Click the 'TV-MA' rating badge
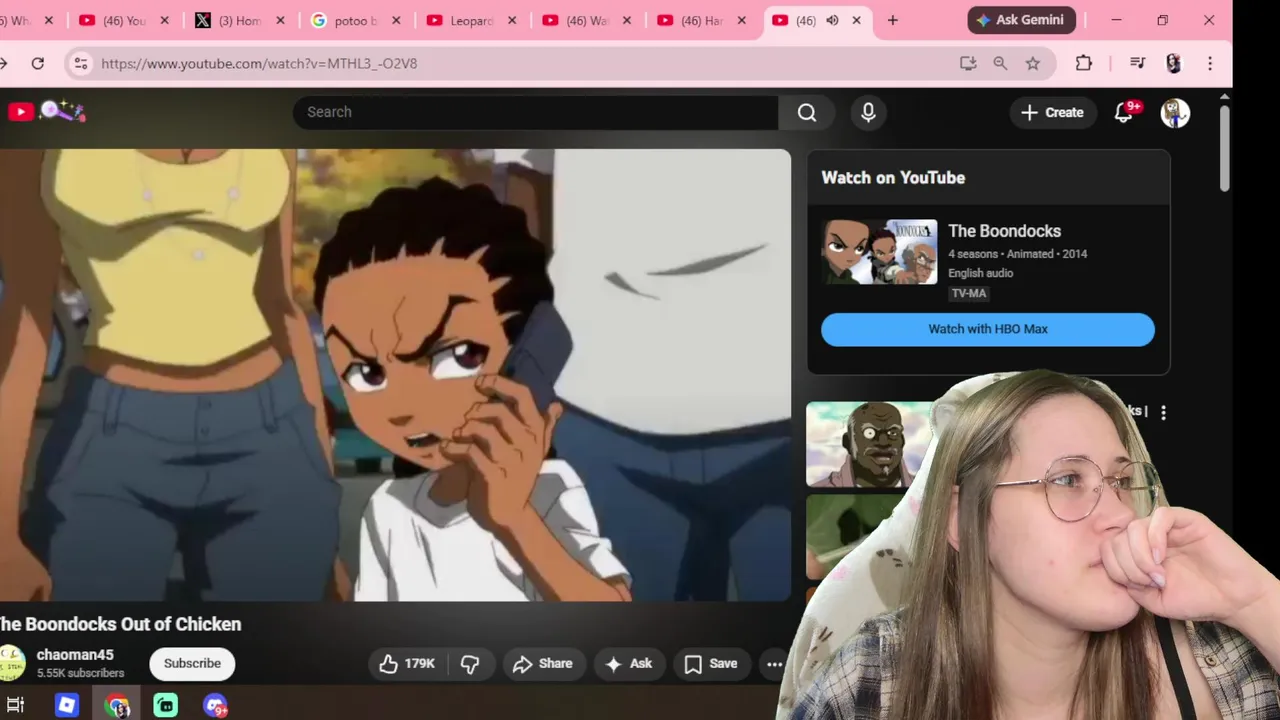1280x720 pixels. (969, 293)
